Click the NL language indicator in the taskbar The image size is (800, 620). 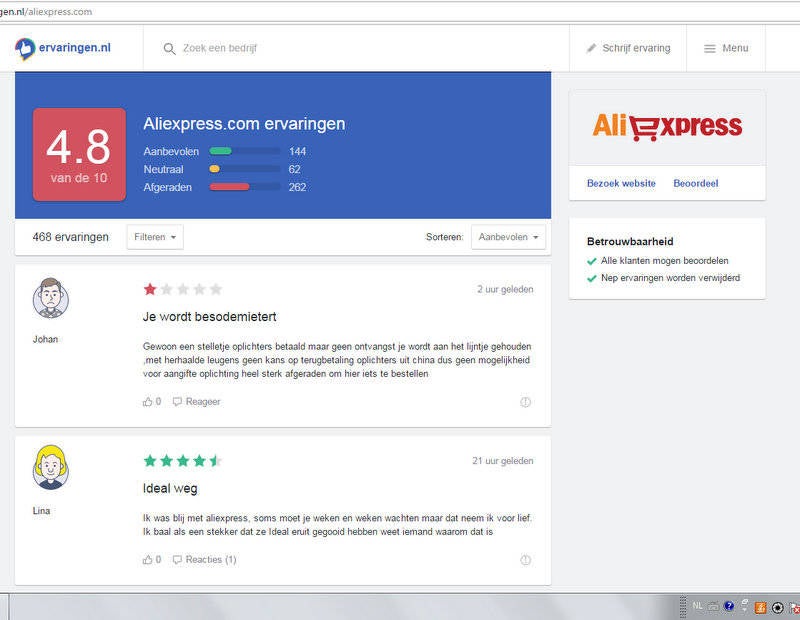(x=697, y=606)
